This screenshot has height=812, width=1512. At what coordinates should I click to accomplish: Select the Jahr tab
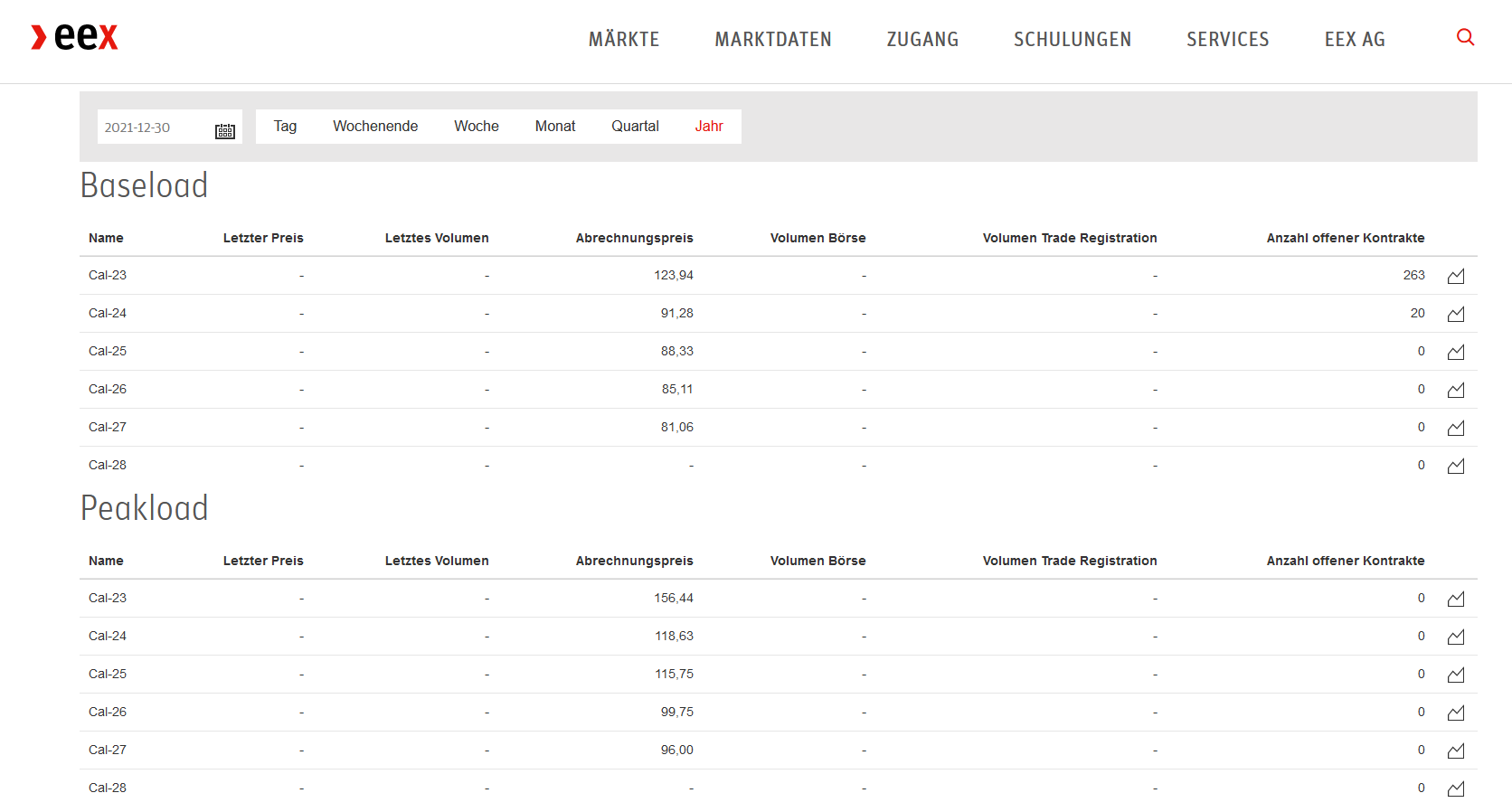pyautogui.click(x=709, y=127)
